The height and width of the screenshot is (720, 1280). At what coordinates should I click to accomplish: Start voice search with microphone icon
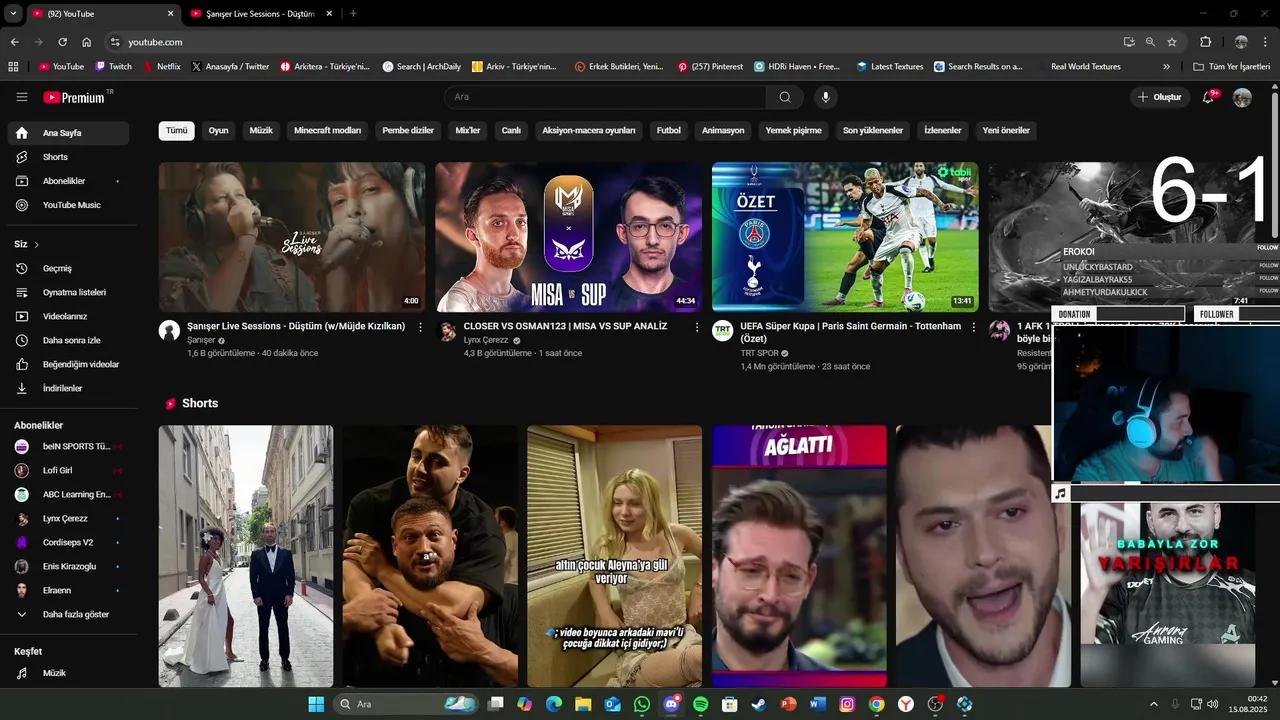pos(825,97)
